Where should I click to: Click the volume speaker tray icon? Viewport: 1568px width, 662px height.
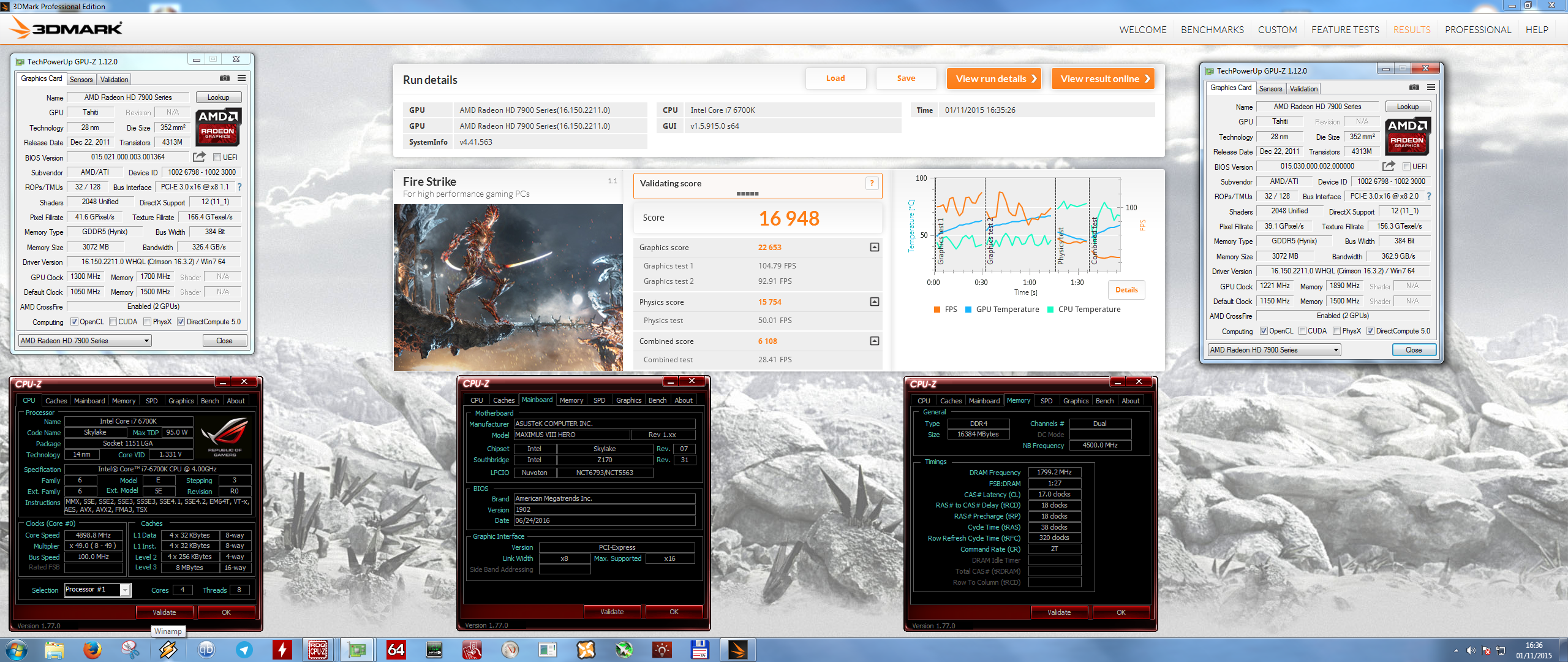pyautogui.click(x=1471, y=650)
